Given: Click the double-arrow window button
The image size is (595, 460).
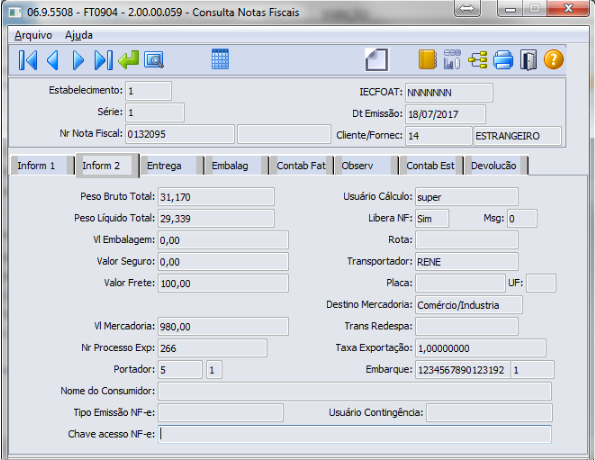Looking at the screenshot, I should pos(467,8).
